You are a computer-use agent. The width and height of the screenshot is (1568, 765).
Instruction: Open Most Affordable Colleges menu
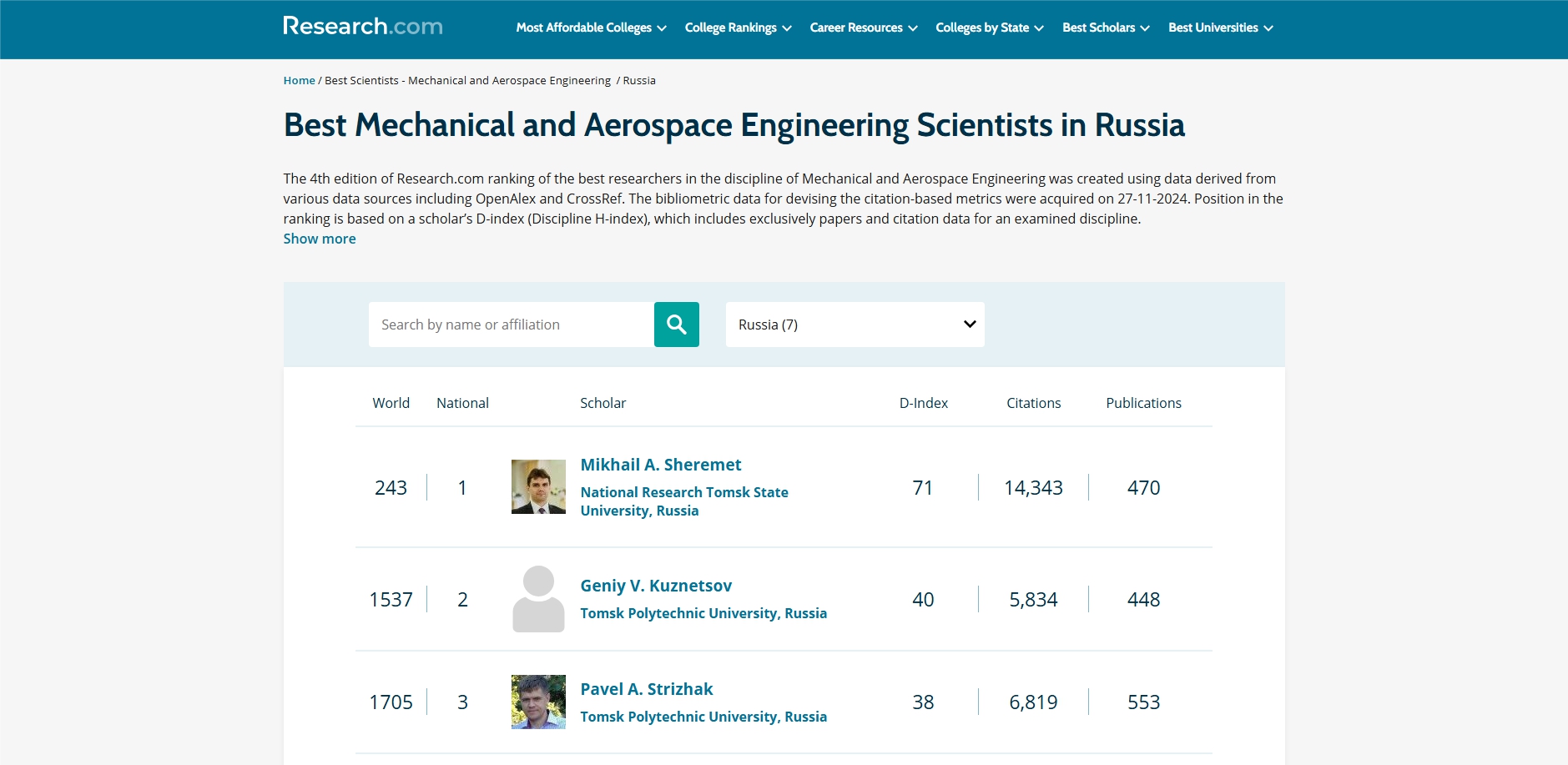(x=591, y=28)
